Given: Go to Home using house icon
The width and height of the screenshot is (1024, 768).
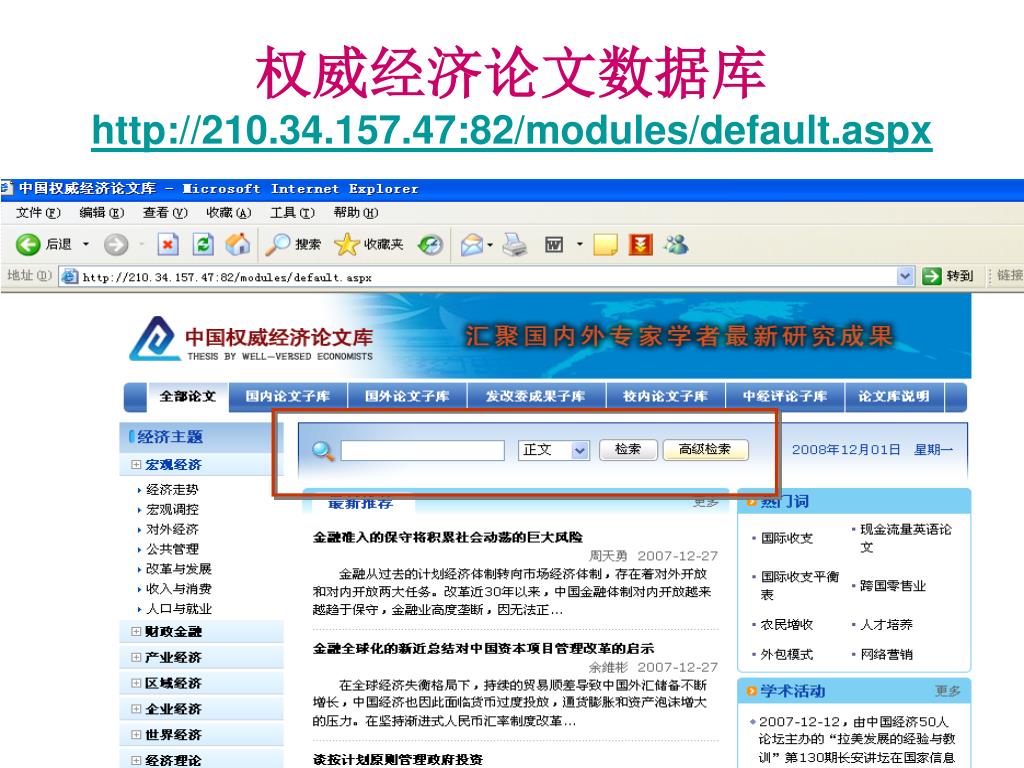Looking at the screenshot, I should point(238,245).
